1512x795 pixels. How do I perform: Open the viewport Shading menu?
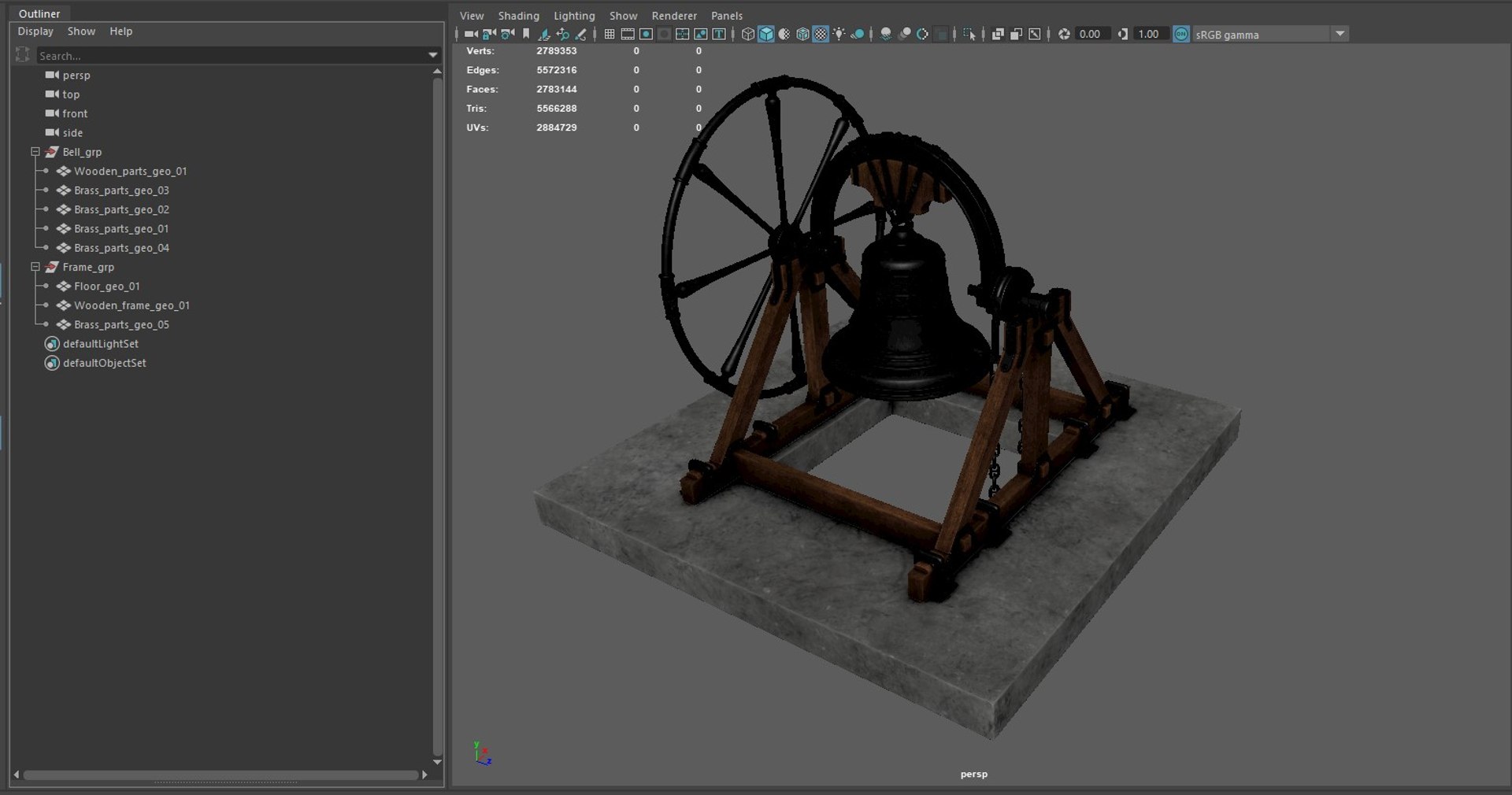pyautogui.click(x=518, y=16)
